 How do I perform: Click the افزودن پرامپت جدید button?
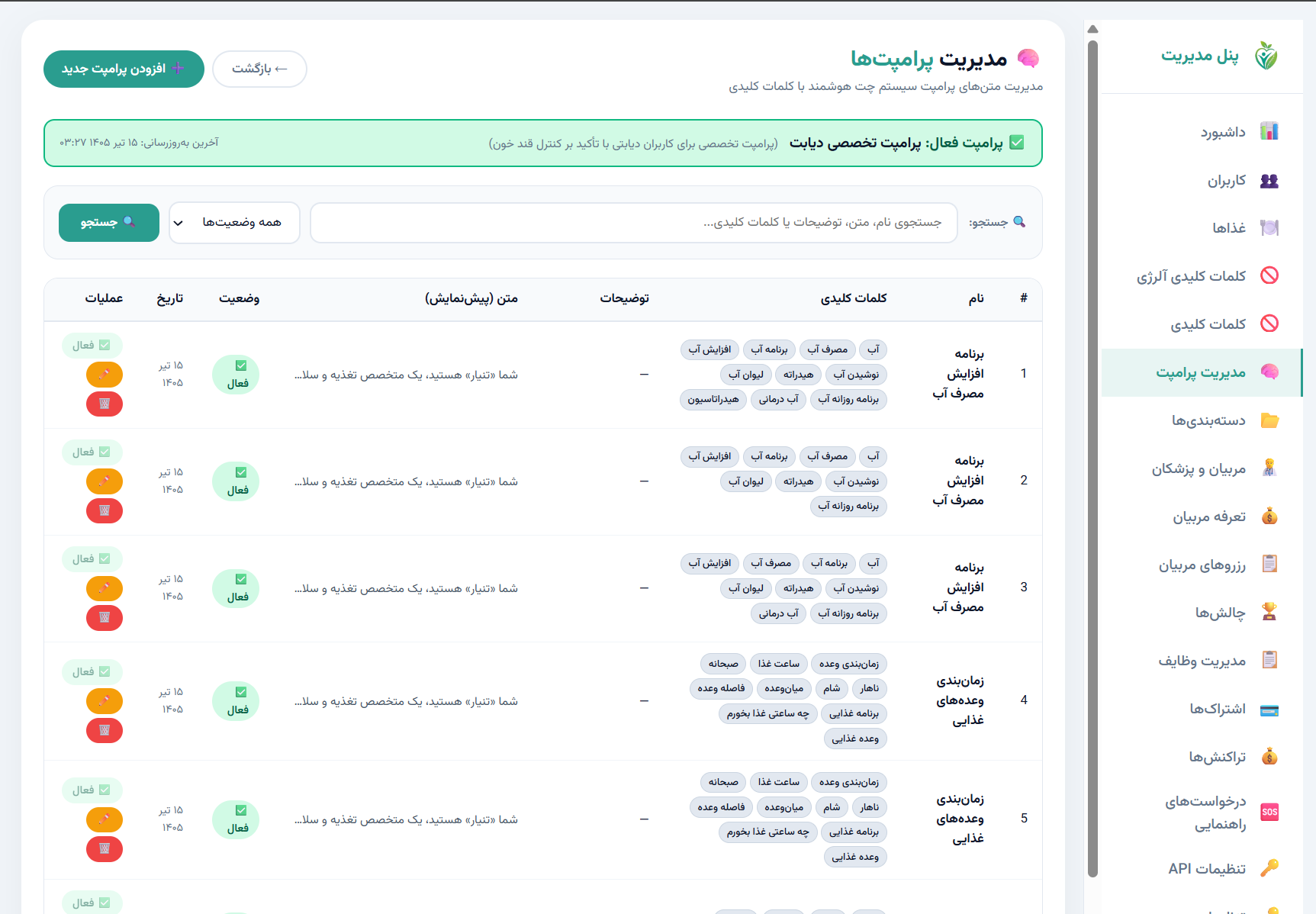click(x=124, y=69)
